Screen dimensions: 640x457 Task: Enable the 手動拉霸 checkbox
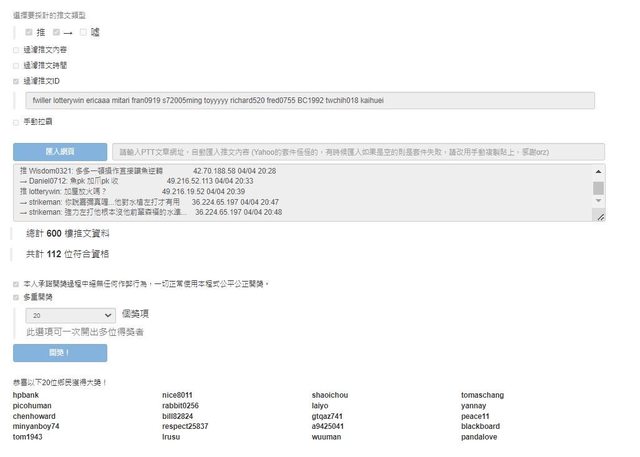(16, 121)
